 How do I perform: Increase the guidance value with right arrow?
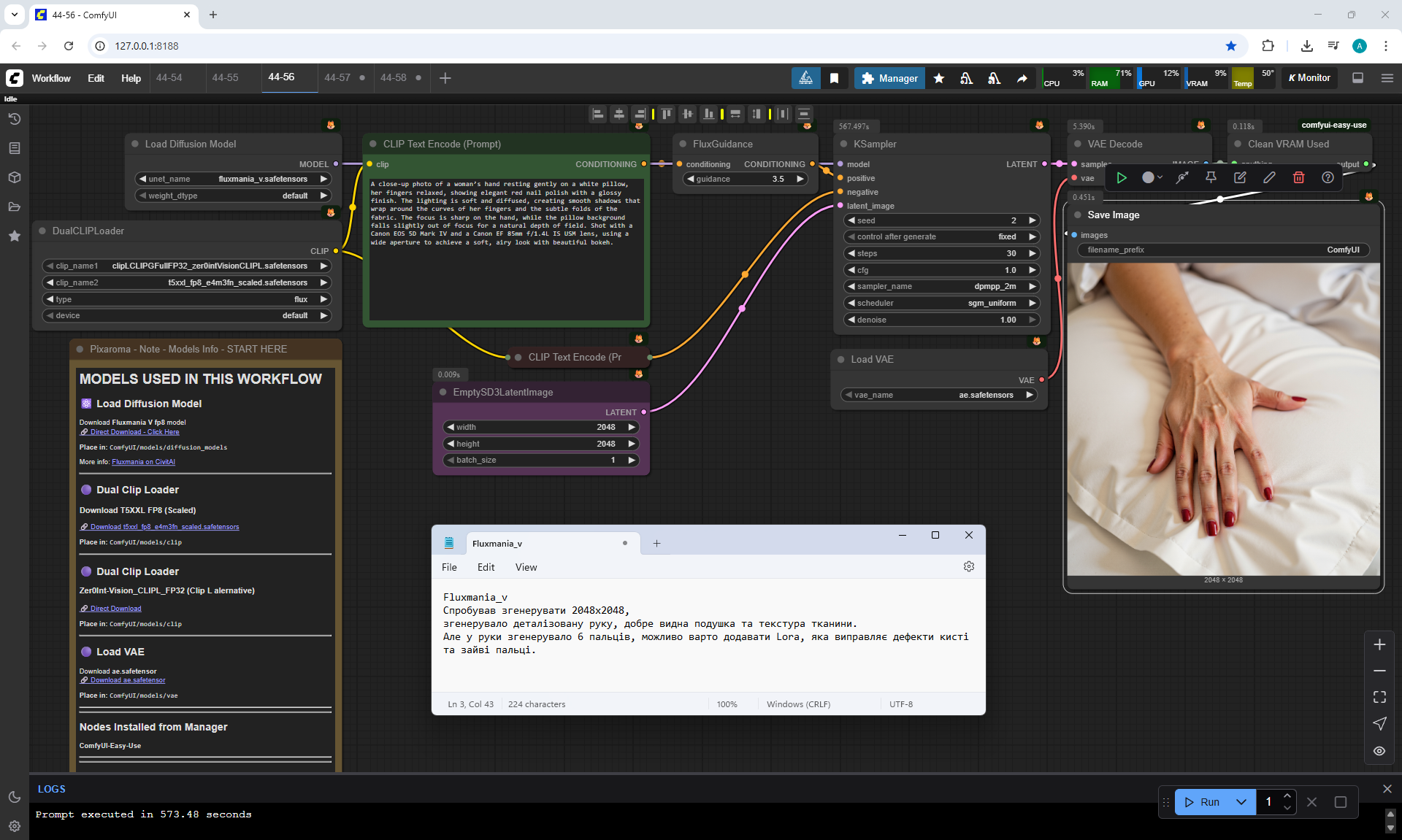(x=800, y=179)
